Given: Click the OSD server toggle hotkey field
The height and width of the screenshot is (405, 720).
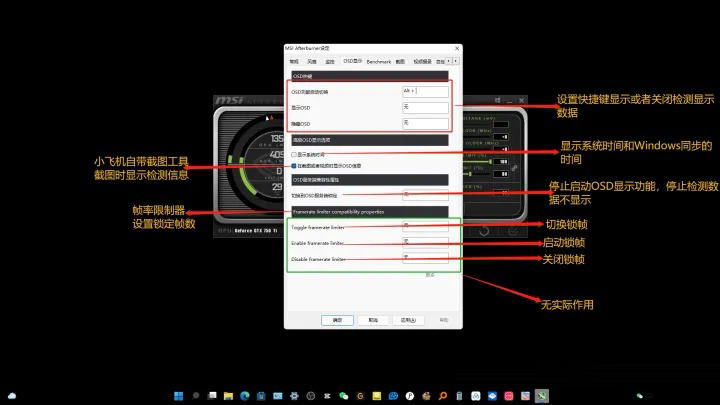Looking at the screenshot, I should (x=425, y=195).
